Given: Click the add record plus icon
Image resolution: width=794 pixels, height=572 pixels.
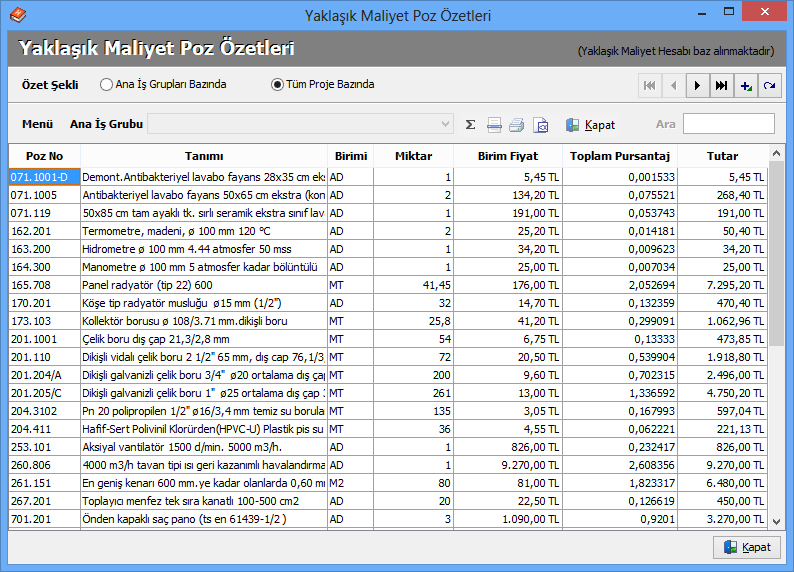Looking at the screenshot, I should point(745,86).
